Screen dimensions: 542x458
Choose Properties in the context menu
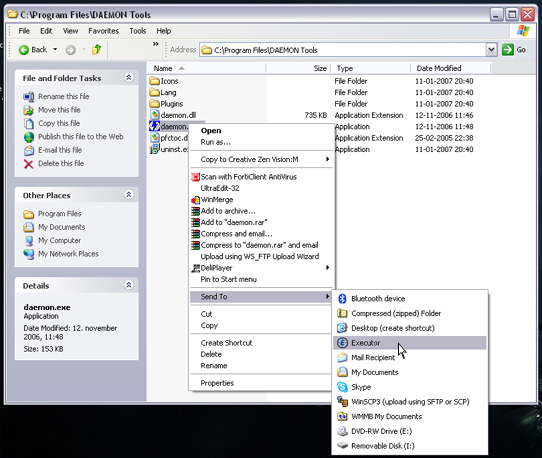[x=262, y=383]
